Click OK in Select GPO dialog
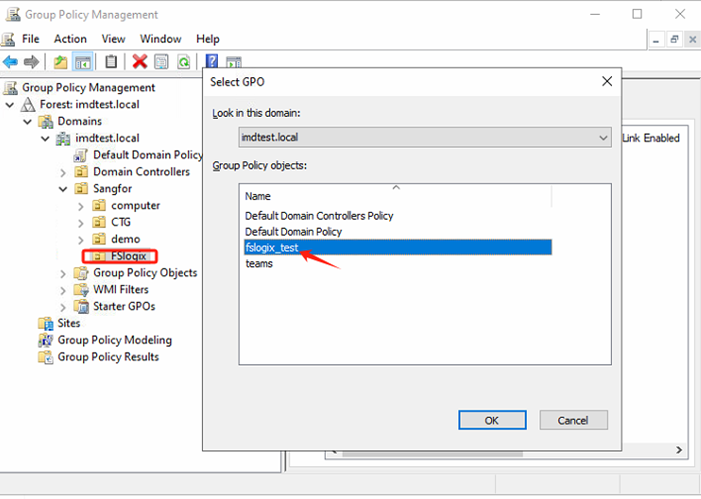 click(x=491, y=420)
